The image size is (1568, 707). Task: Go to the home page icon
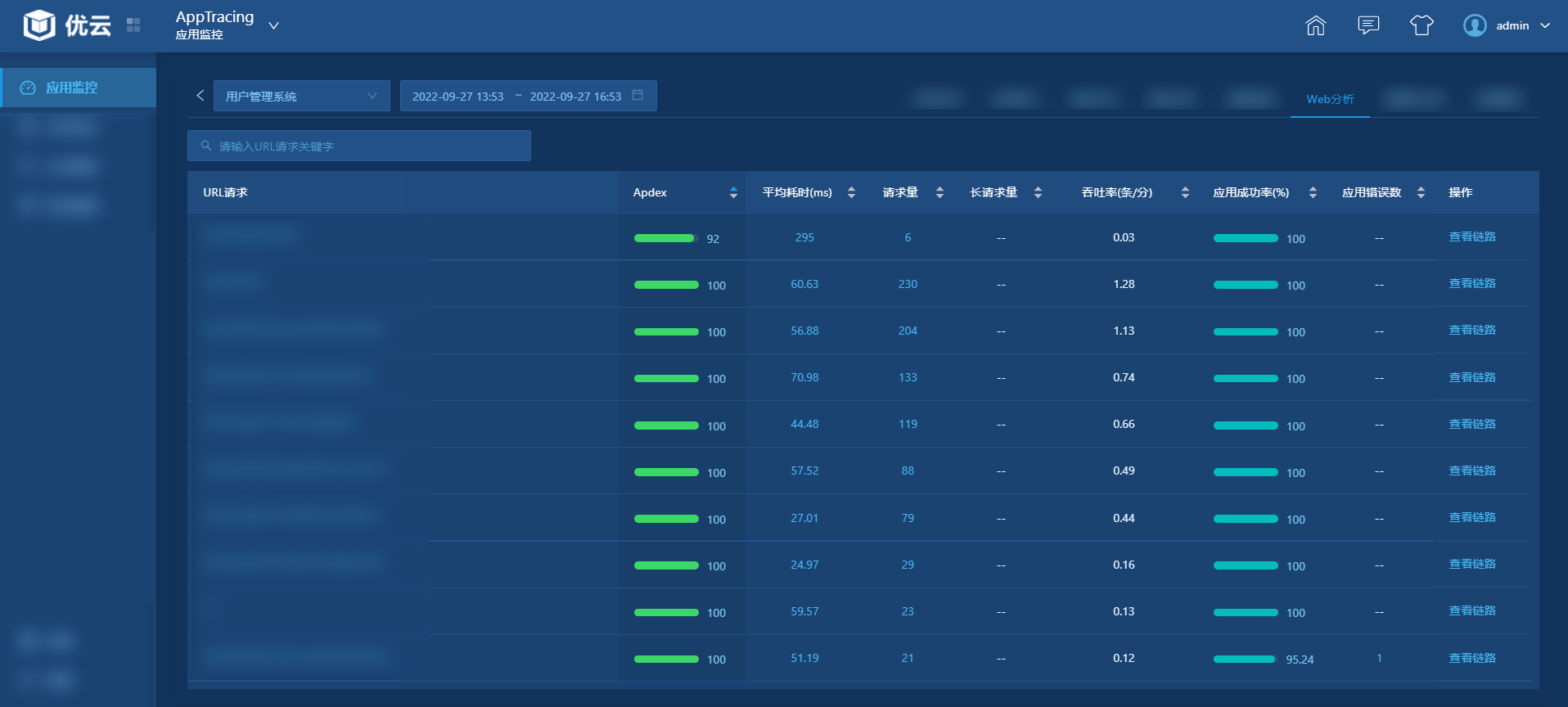[1315, 25]
